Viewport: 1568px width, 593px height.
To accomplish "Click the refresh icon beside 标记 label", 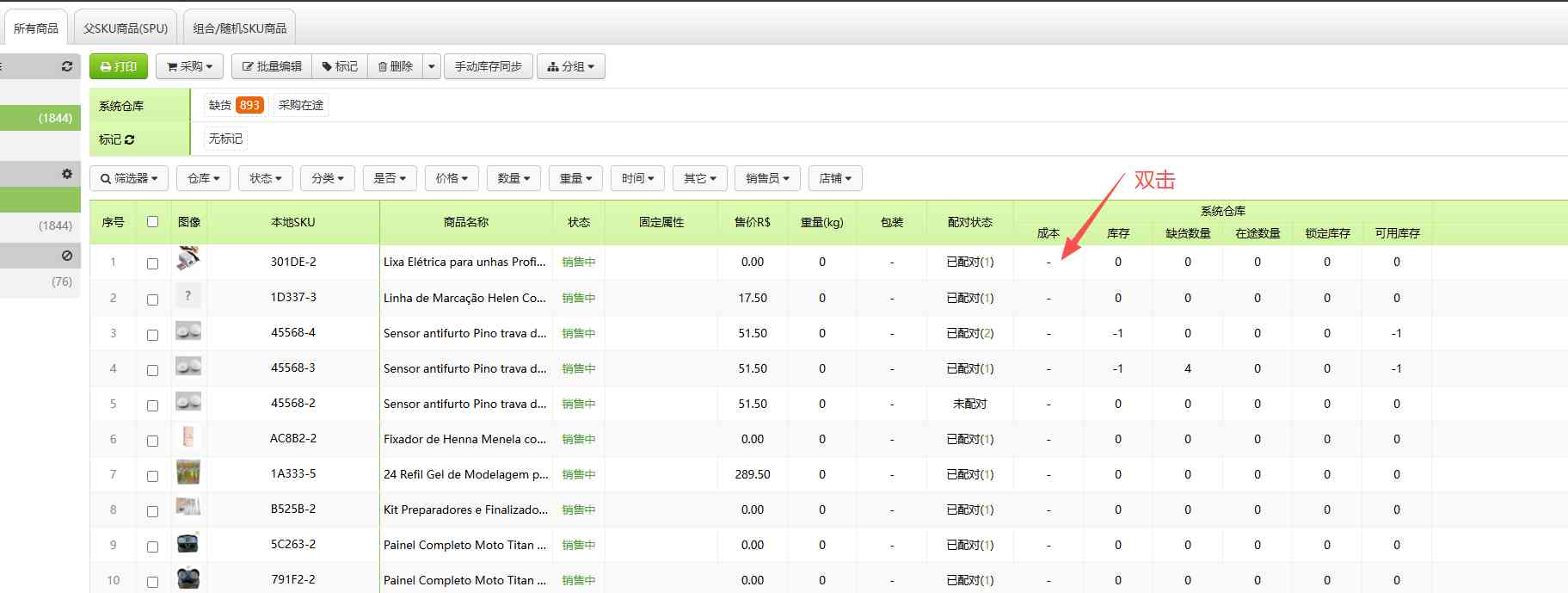I will 129,139.
